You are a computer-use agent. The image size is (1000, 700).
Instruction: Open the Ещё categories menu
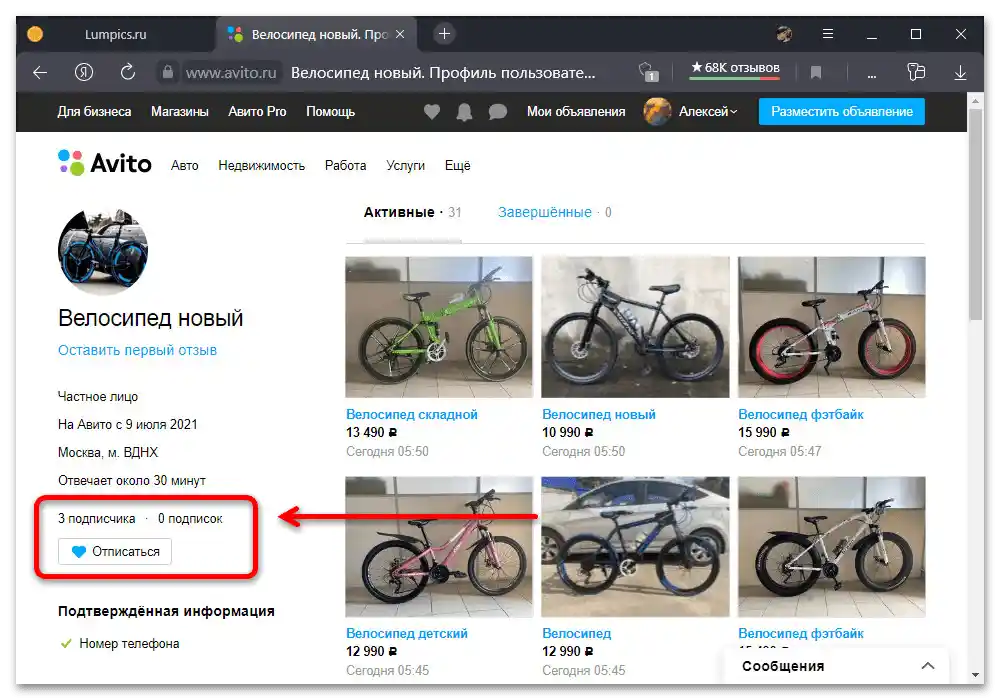pyautogui.click(x=457, y=166)
